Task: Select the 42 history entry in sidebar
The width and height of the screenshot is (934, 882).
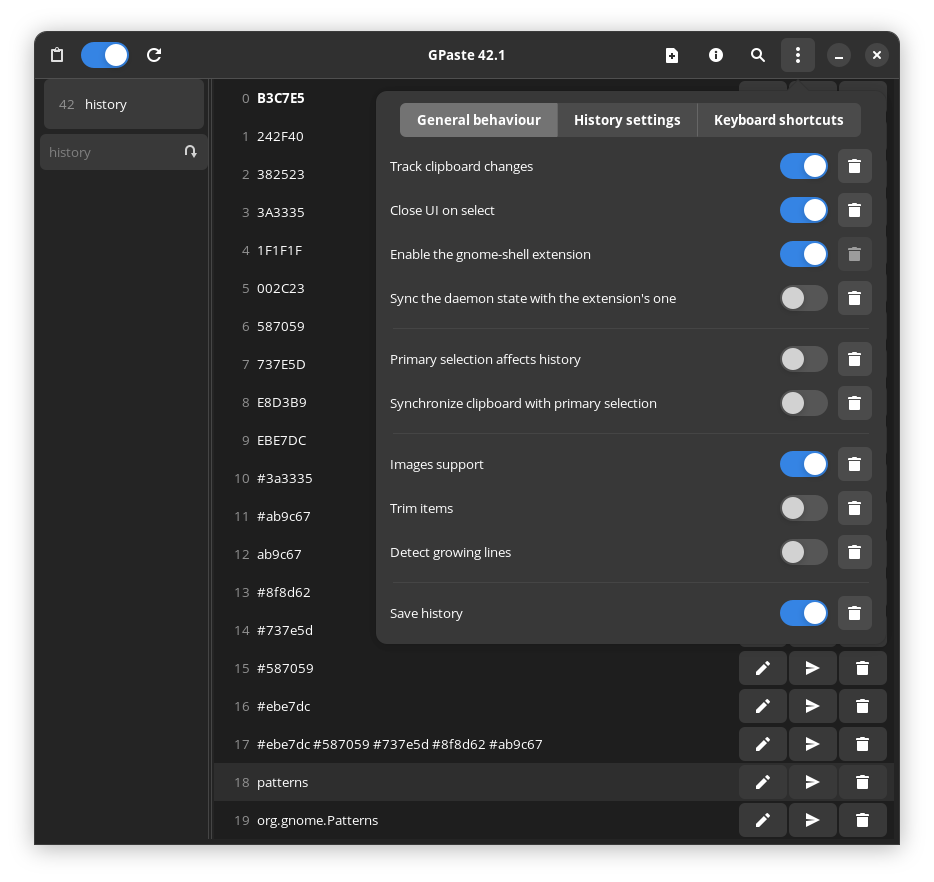Action: click(124, 105)
